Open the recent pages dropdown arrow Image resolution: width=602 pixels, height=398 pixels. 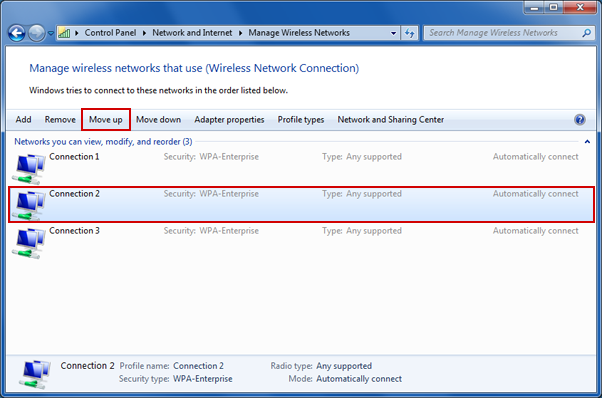(x=51, y=33)
